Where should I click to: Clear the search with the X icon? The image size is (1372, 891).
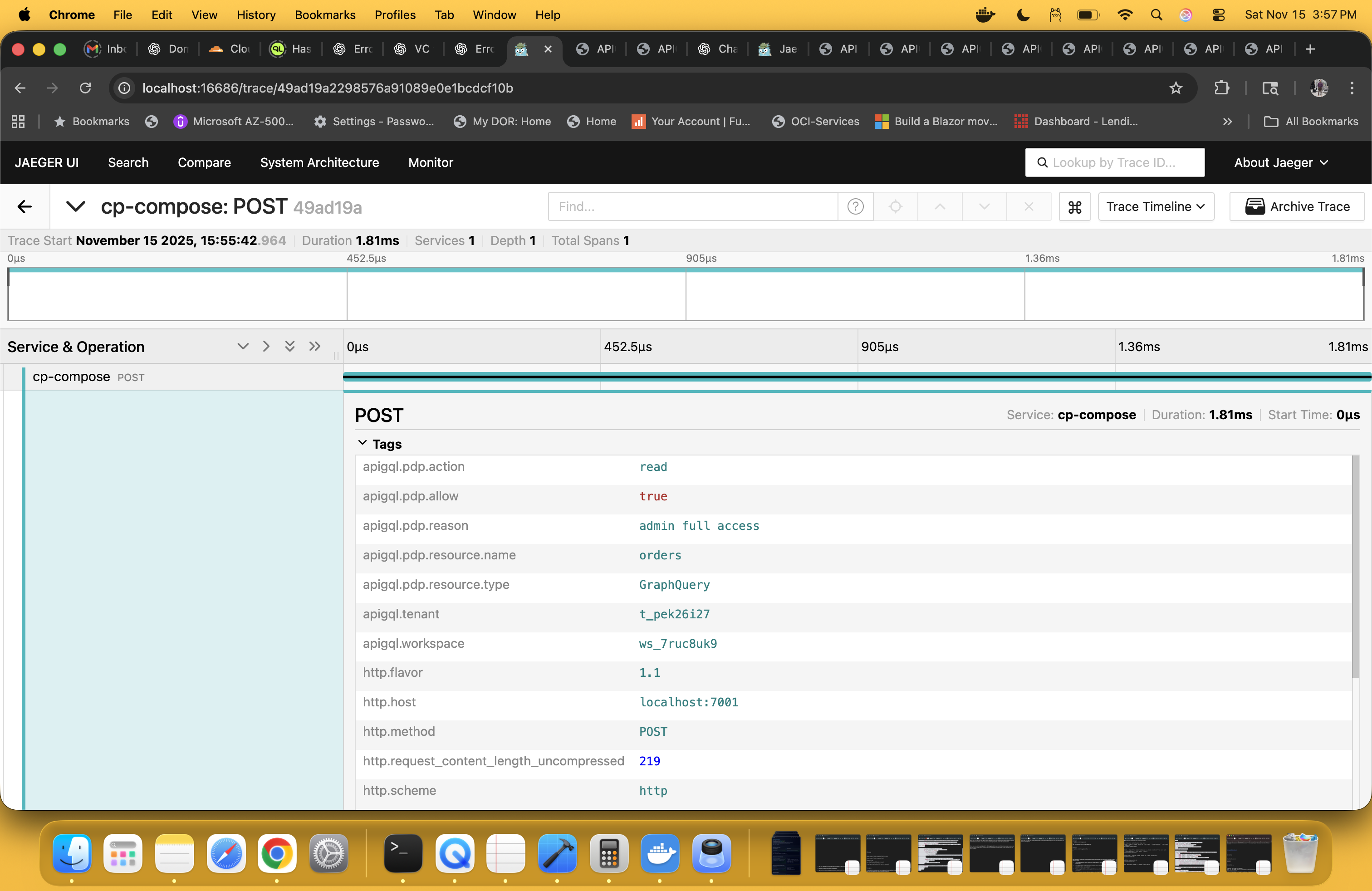(1029, 206)
